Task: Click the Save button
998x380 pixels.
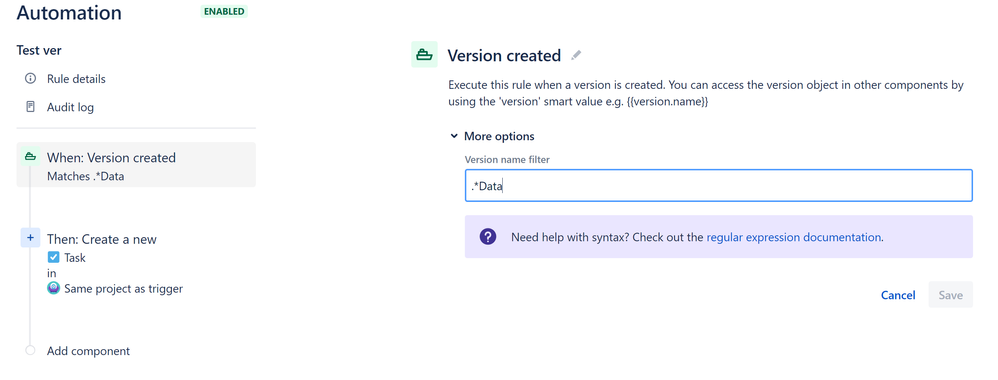Action: 950,295
